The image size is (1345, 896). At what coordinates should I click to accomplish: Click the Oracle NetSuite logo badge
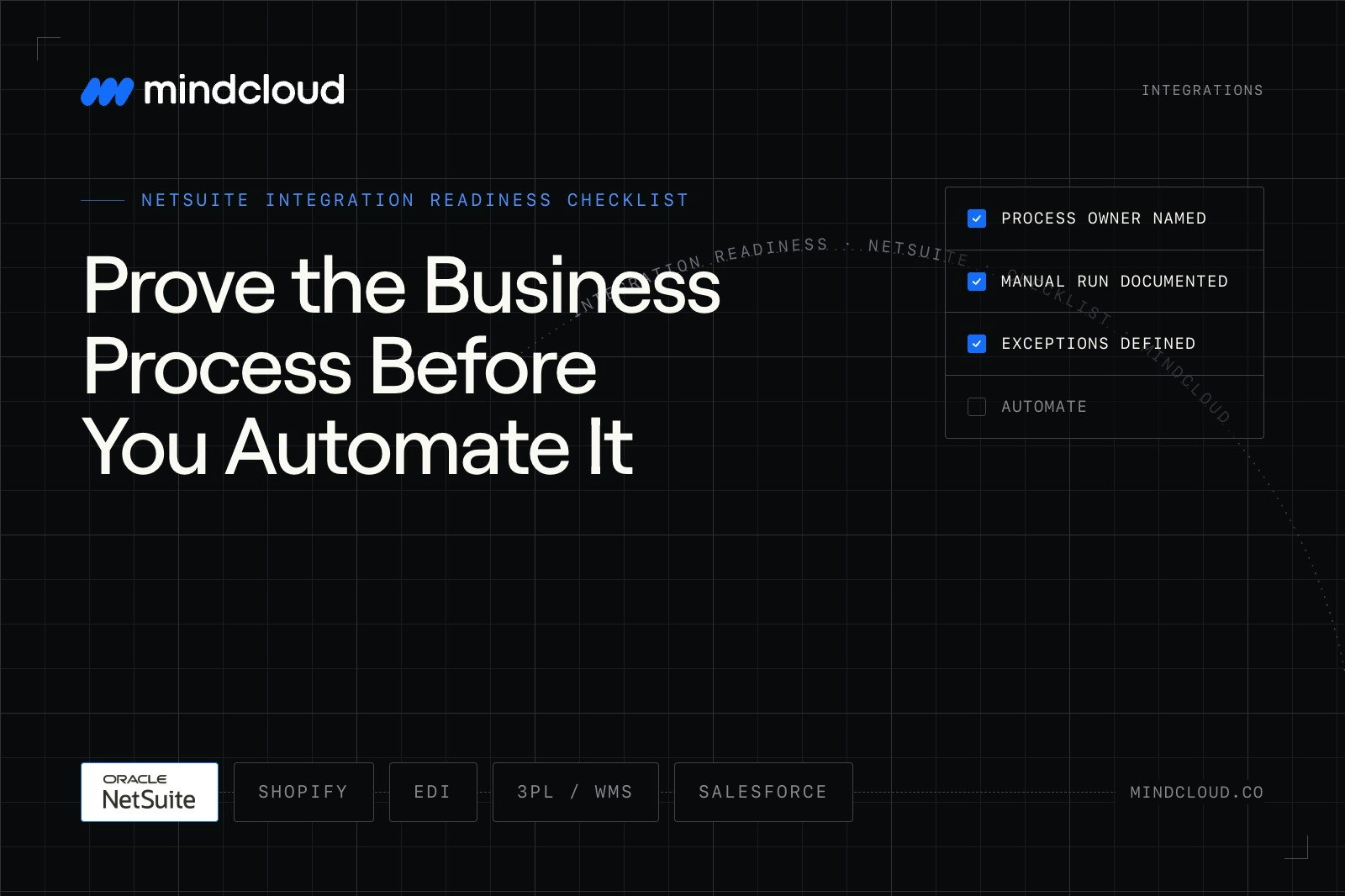(x=150, y=792)
